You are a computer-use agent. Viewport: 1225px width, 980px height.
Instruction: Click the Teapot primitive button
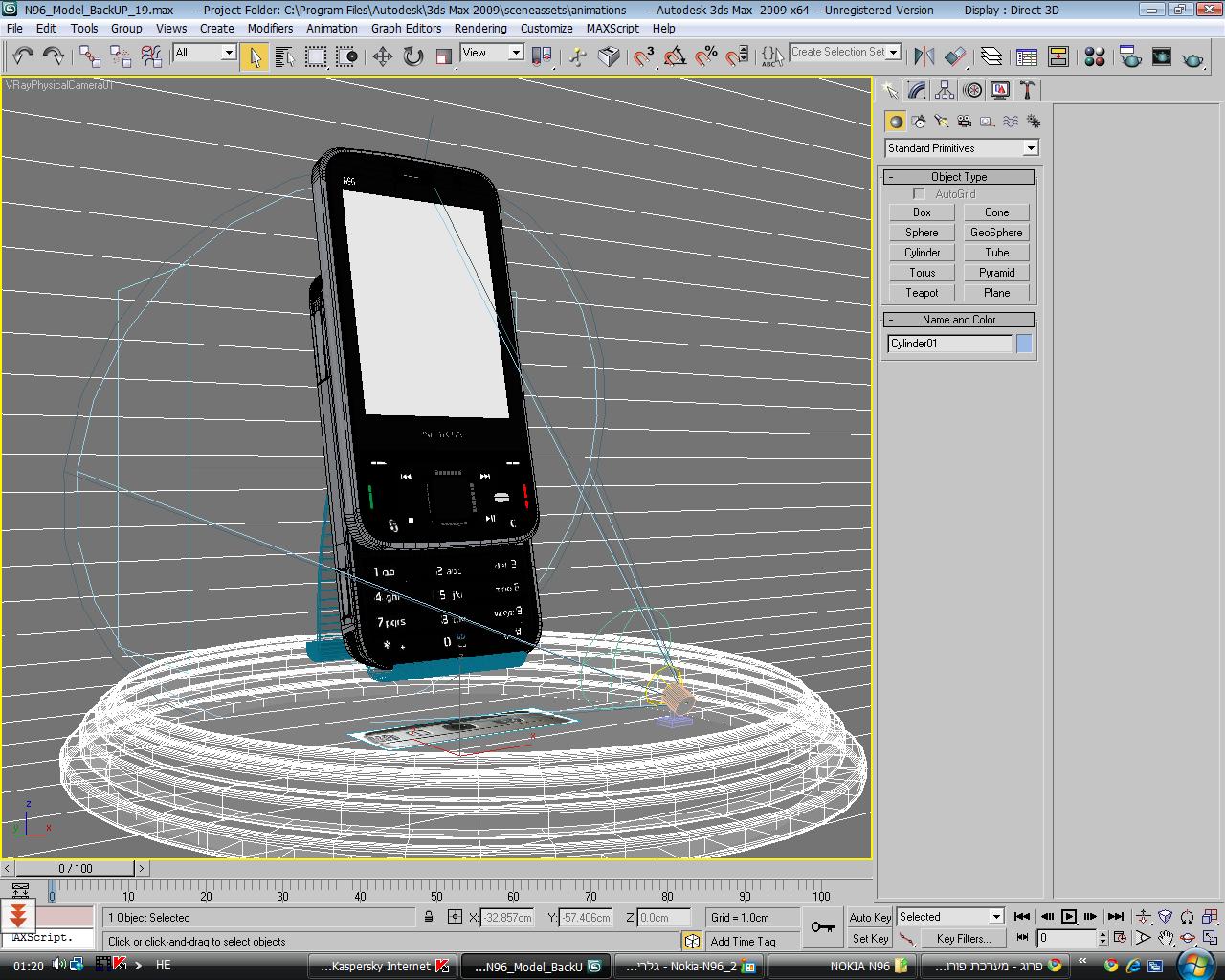tap(922, 293)
